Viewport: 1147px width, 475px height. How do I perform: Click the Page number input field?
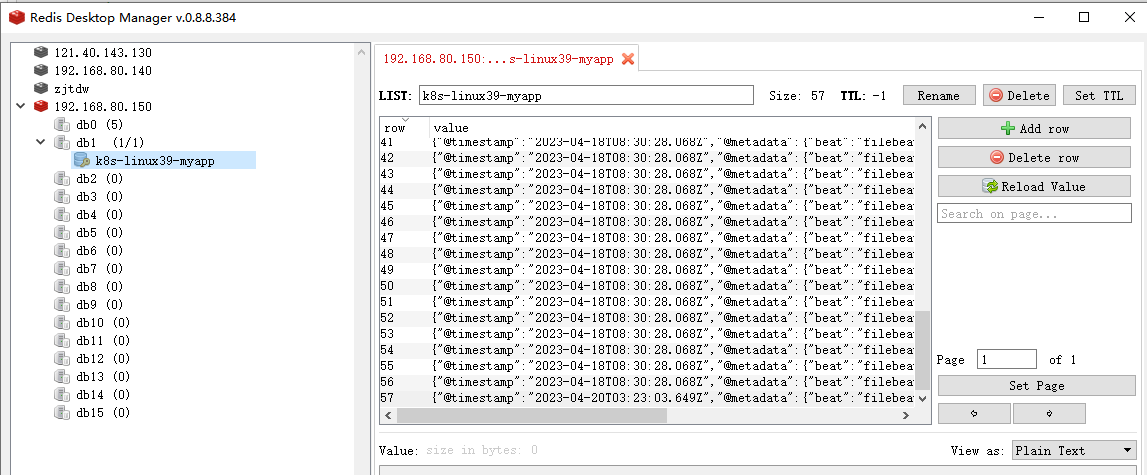(1007, 359)
